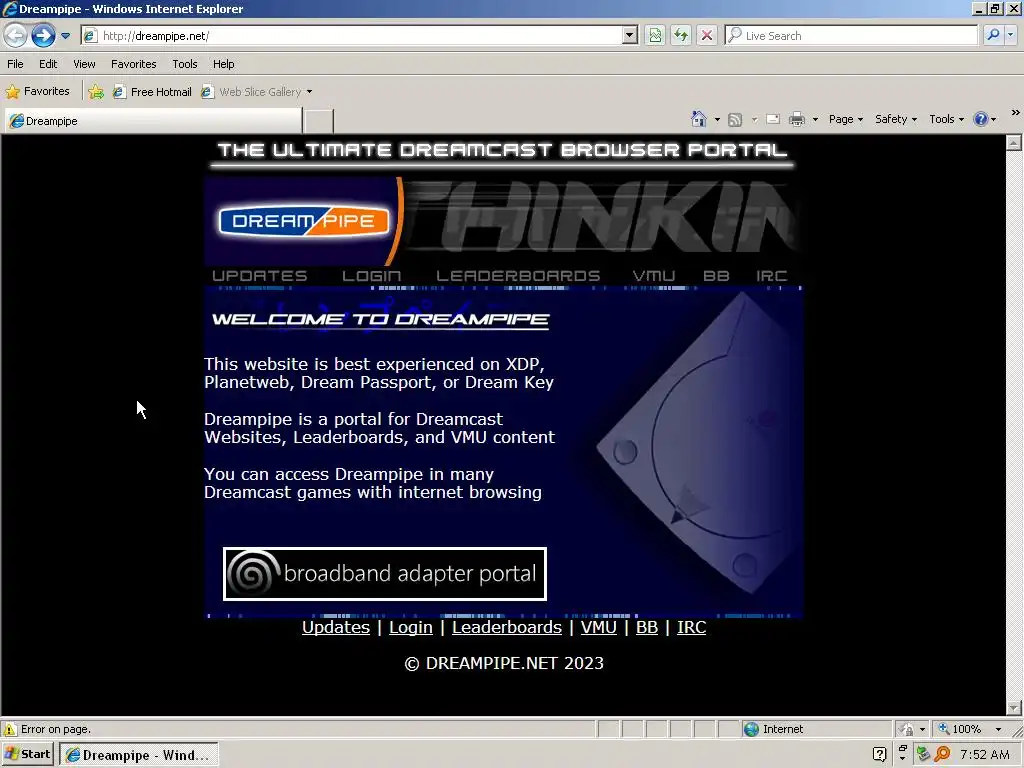This screenshot has width=1024, height=768.
Task: Open the File menu
Action: (x=15, y=64)
